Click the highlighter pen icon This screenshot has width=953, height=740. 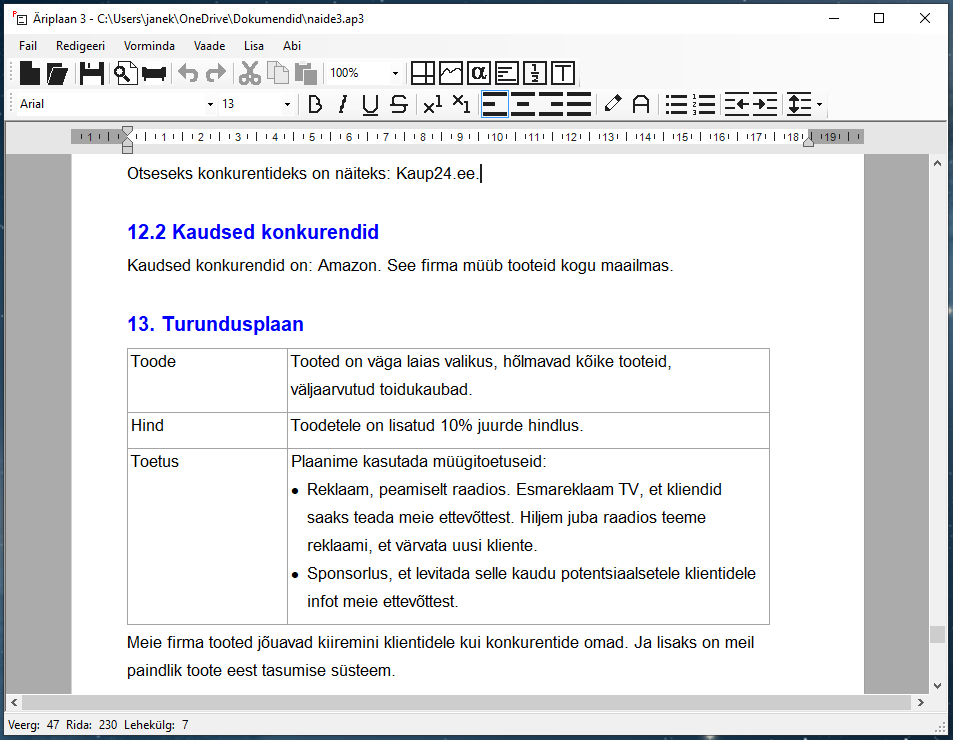click(x=613, y=104)
